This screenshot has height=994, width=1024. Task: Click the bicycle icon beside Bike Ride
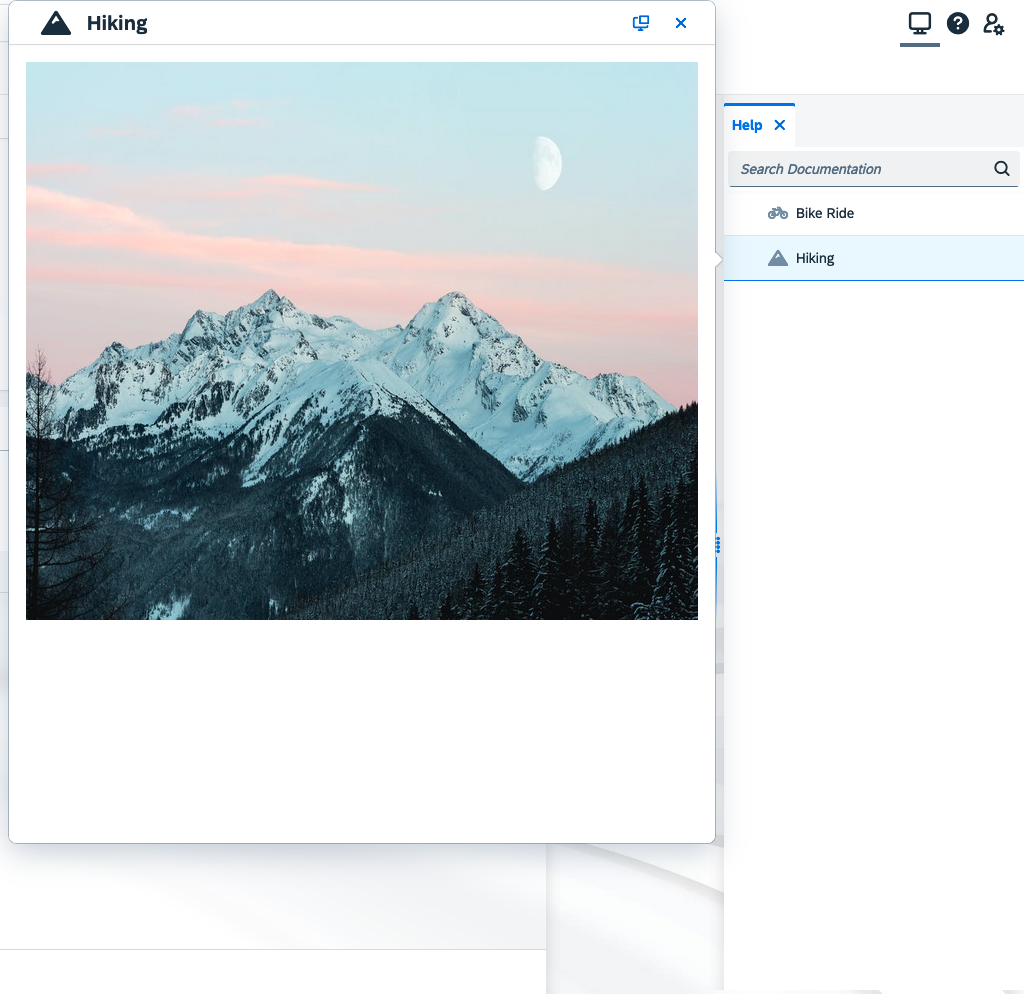[777, 213]
